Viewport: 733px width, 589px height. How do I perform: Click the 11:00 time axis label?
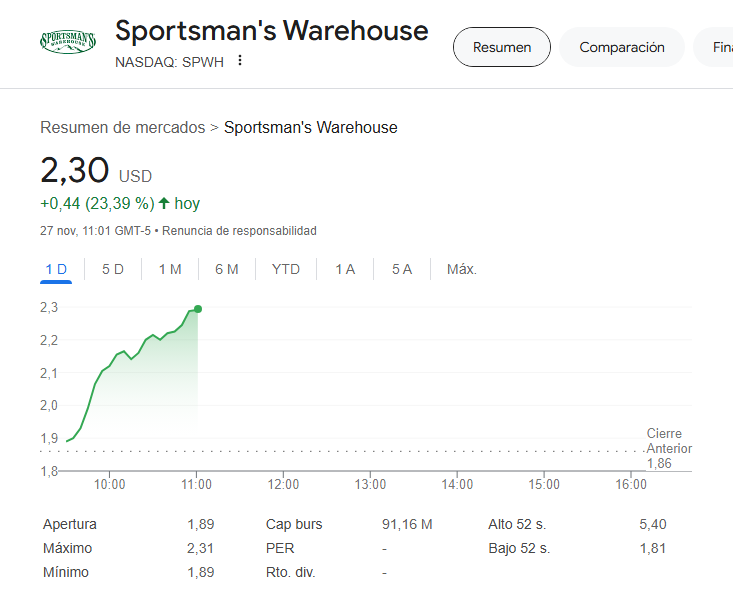click(x=196, y=484)
